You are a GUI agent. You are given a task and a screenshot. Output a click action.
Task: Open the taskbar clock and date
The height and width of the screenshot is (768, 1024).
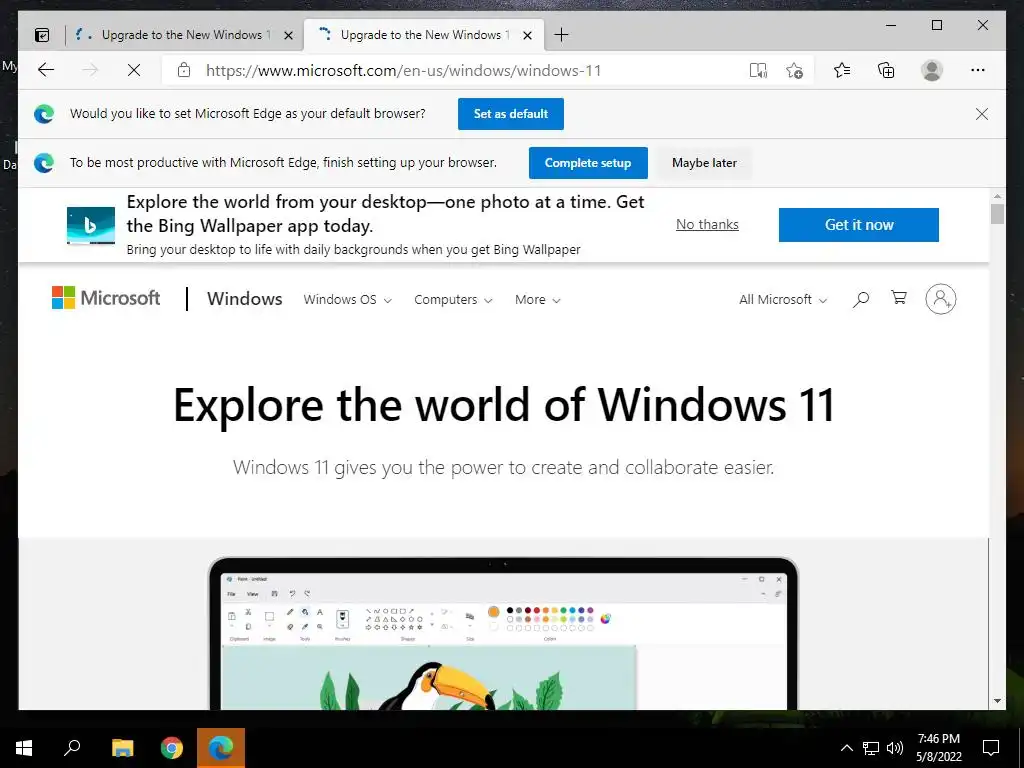938,748
